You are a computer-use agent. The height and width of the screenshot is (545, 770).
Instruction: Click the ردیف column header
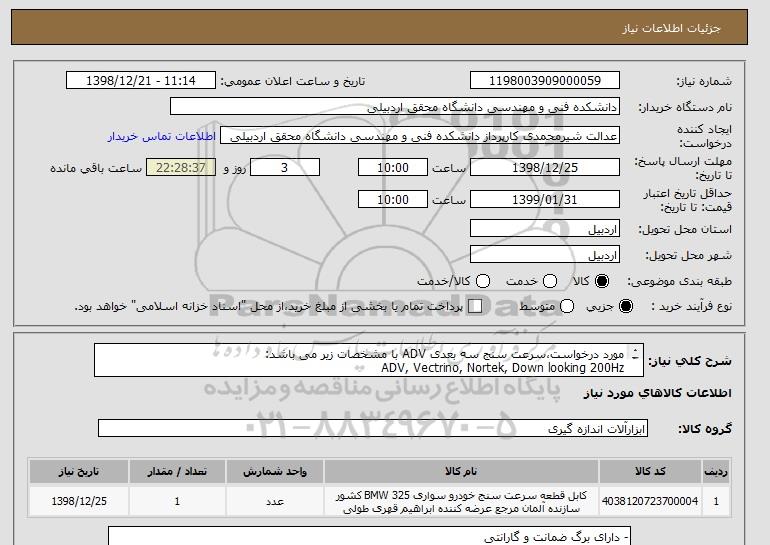[x=716, y=471]
